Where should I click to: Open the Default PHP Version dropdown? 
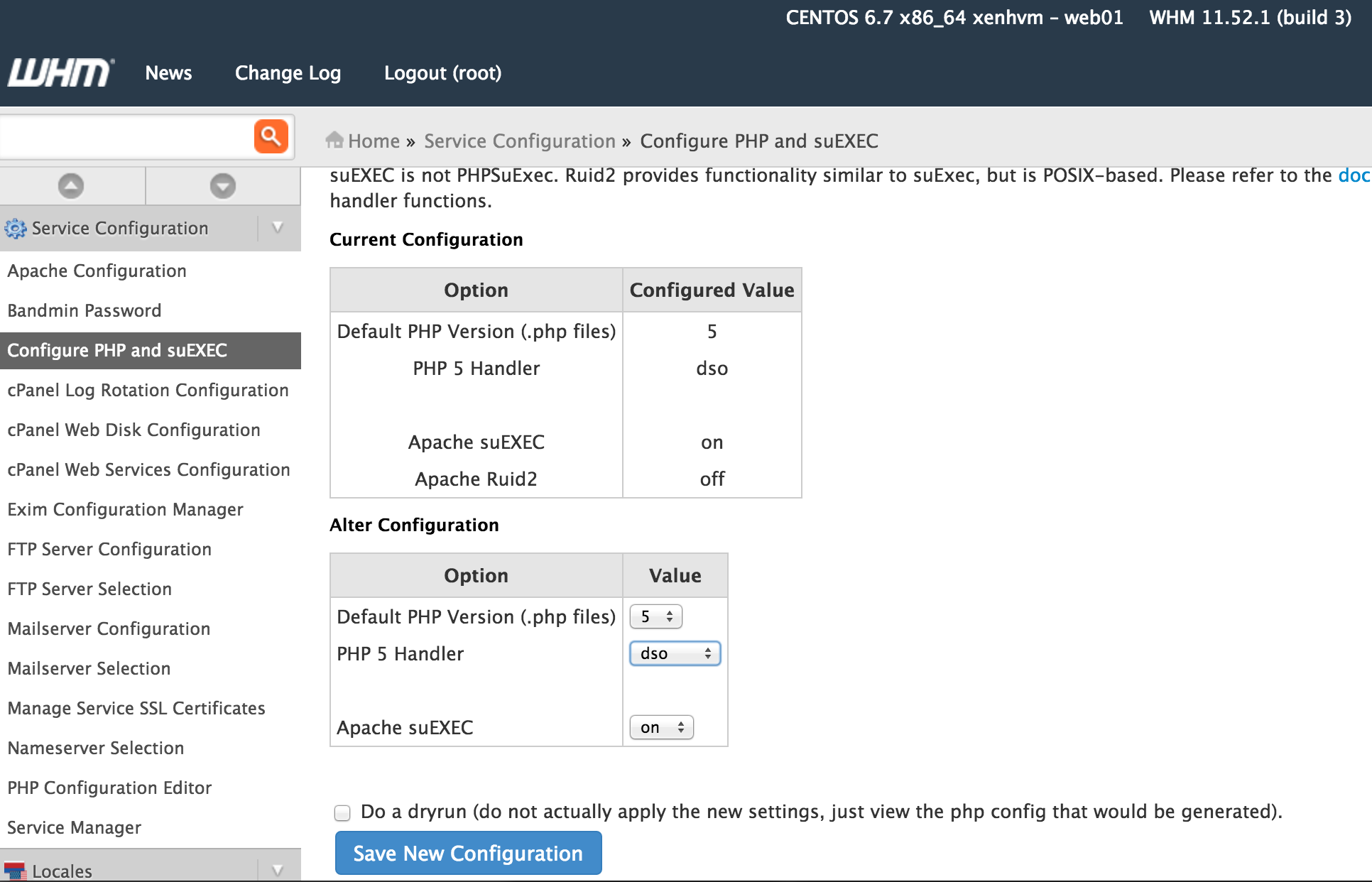tap(655, 616)
